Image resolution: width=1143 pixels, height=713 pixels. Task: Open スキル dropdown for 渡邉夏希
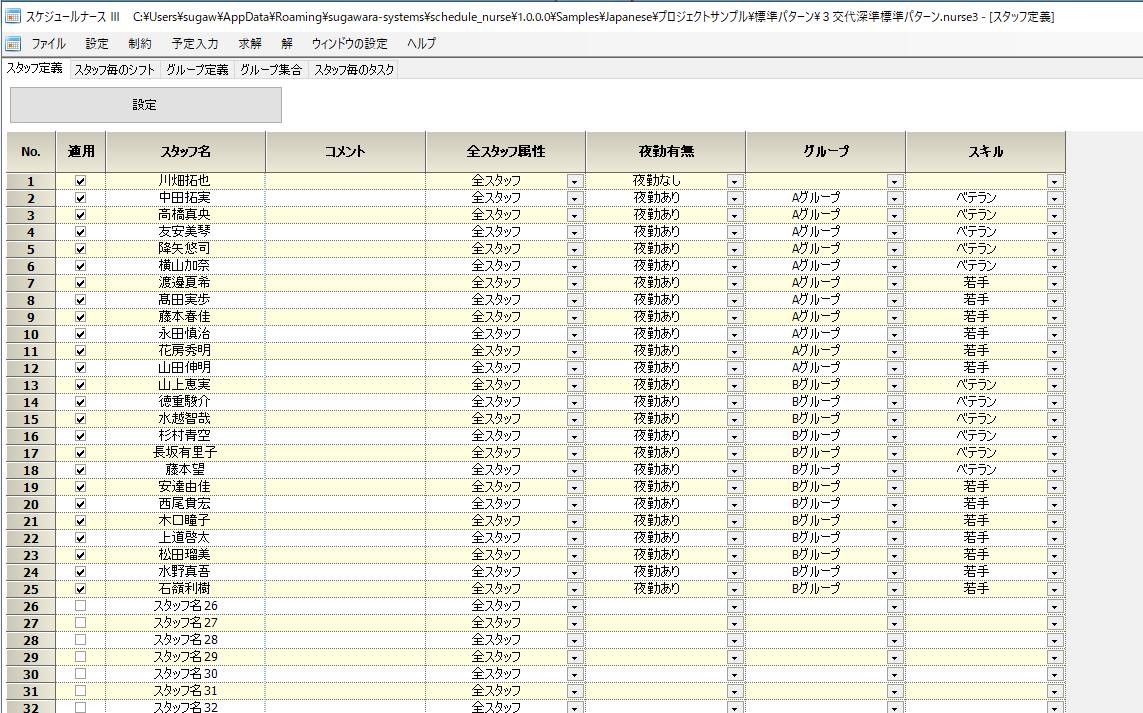(1055, 284)
